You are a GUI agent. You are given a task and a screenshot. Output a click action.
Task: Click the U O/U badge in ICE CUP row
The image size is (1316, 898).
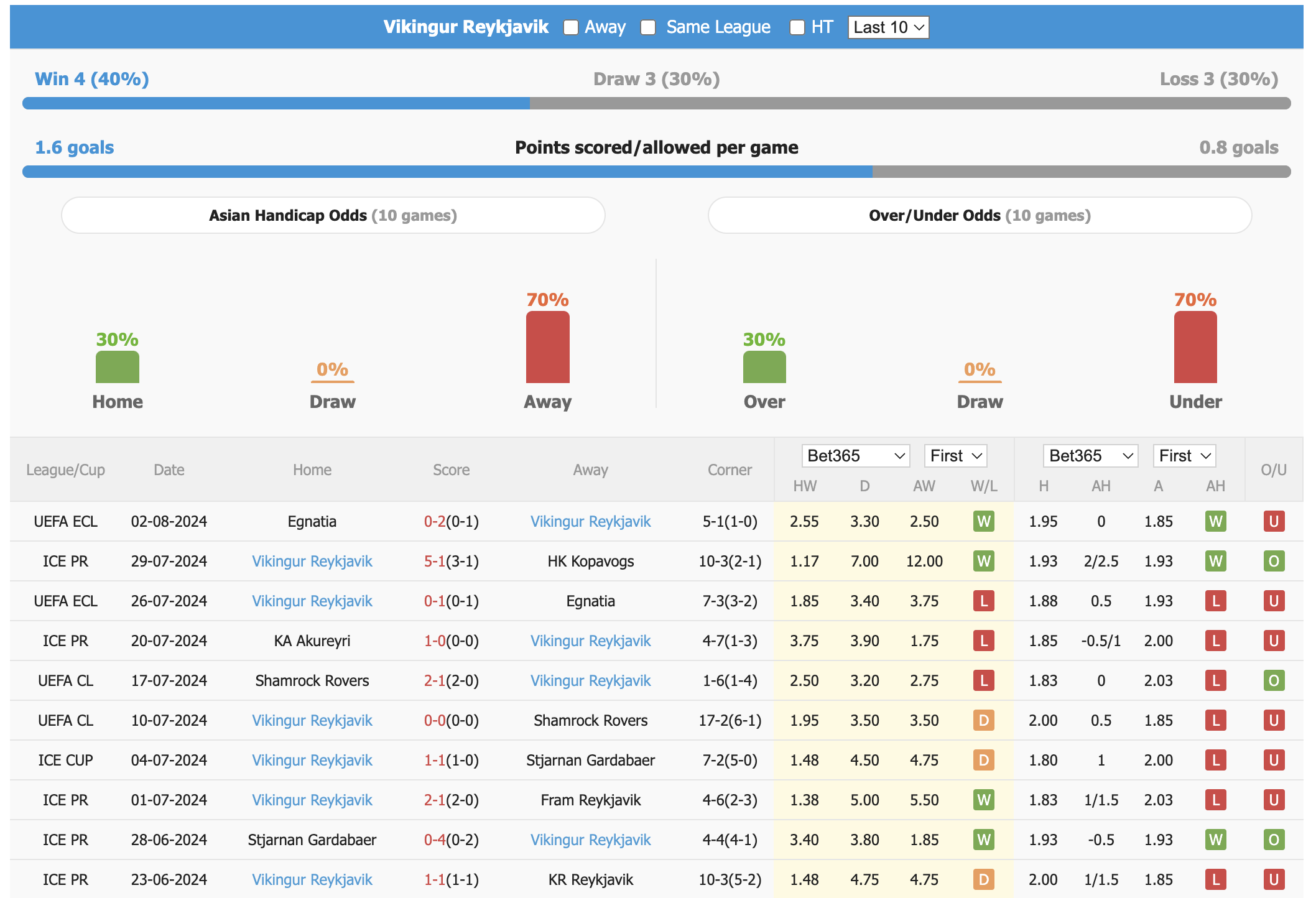(1274, 760)
